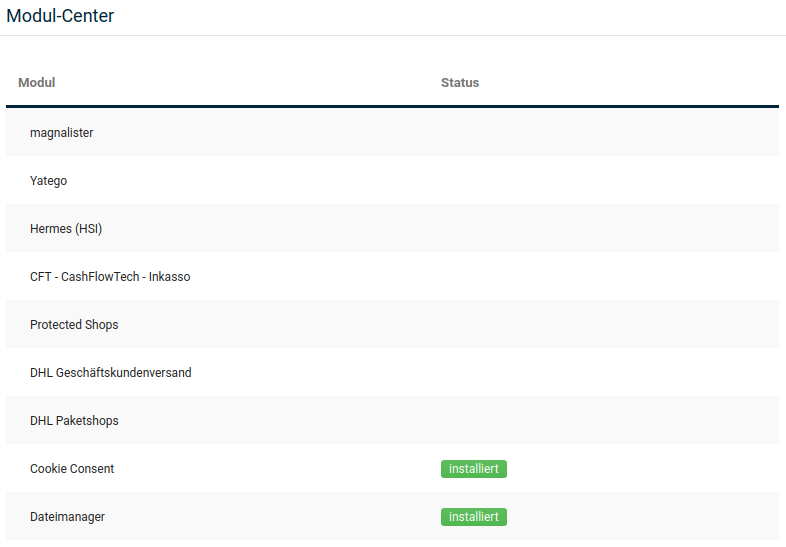Open CFT - CashFlowTech - Inkasso module

click(x=110, y=277)
